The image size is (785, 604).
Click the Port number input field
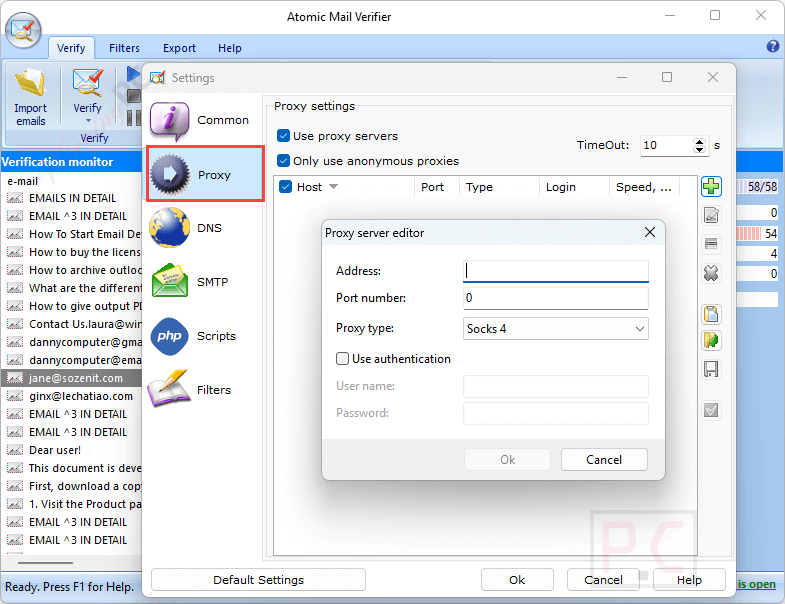point(556,298)
